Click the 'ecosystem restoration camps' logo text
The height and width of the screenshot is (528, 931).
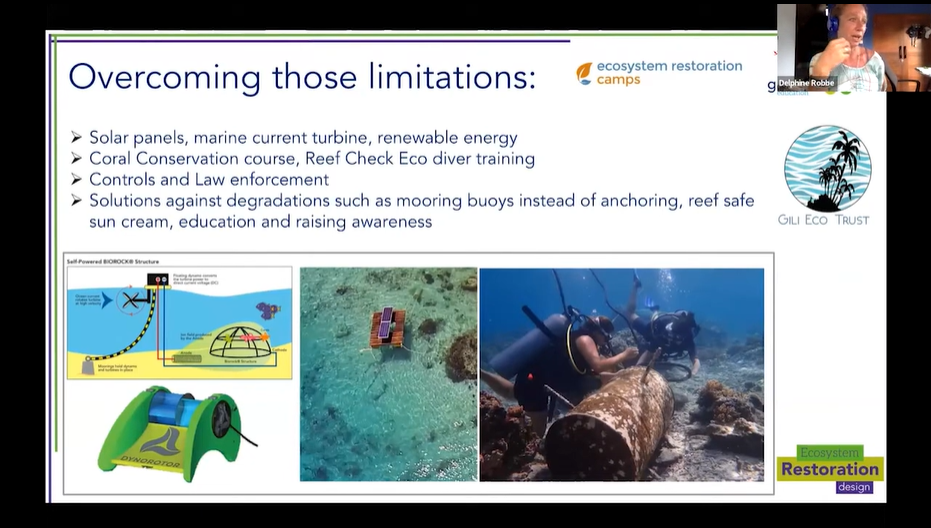pyautogui.click(x=668, y=73)
